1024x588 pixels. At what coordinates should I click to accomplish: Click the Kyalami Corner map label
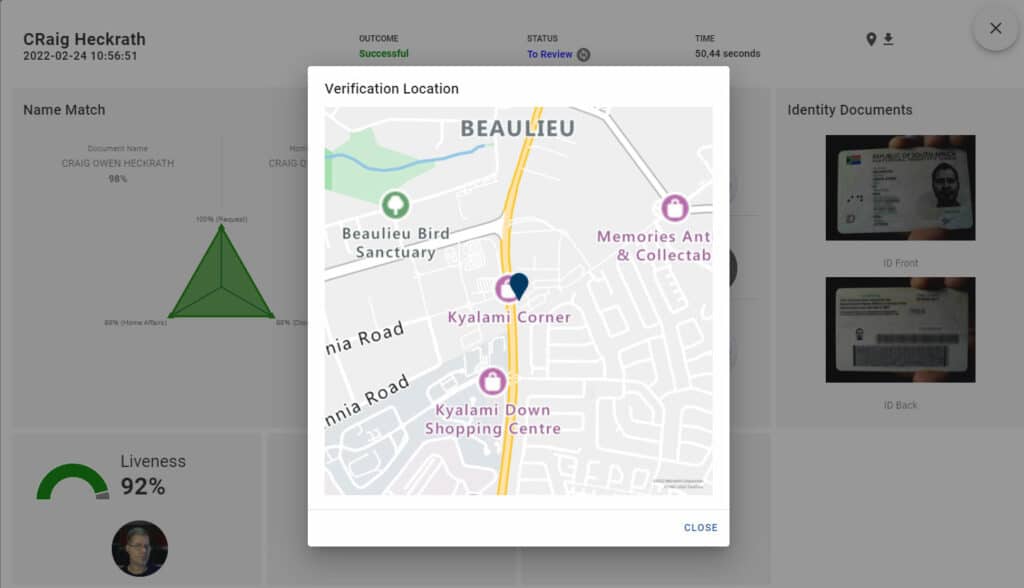coord(509,317)
